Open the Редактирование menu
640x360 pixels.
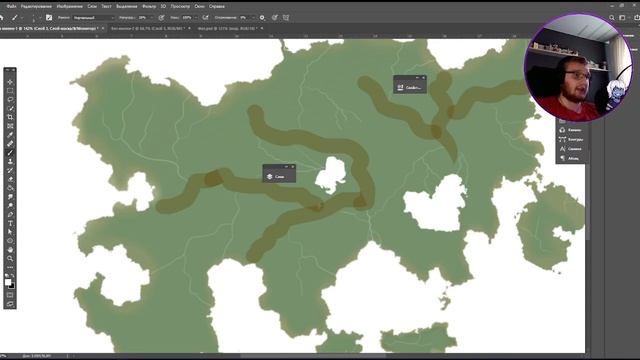coord(36,7)
